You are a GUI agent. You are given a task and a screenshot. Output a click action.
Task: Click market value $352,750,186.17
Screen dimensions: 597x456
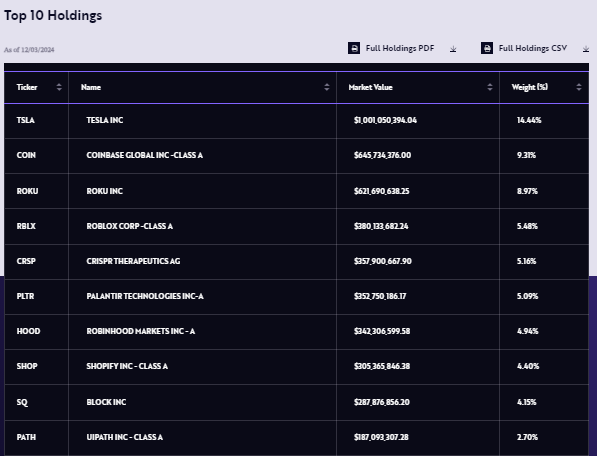tap(380, 296)
